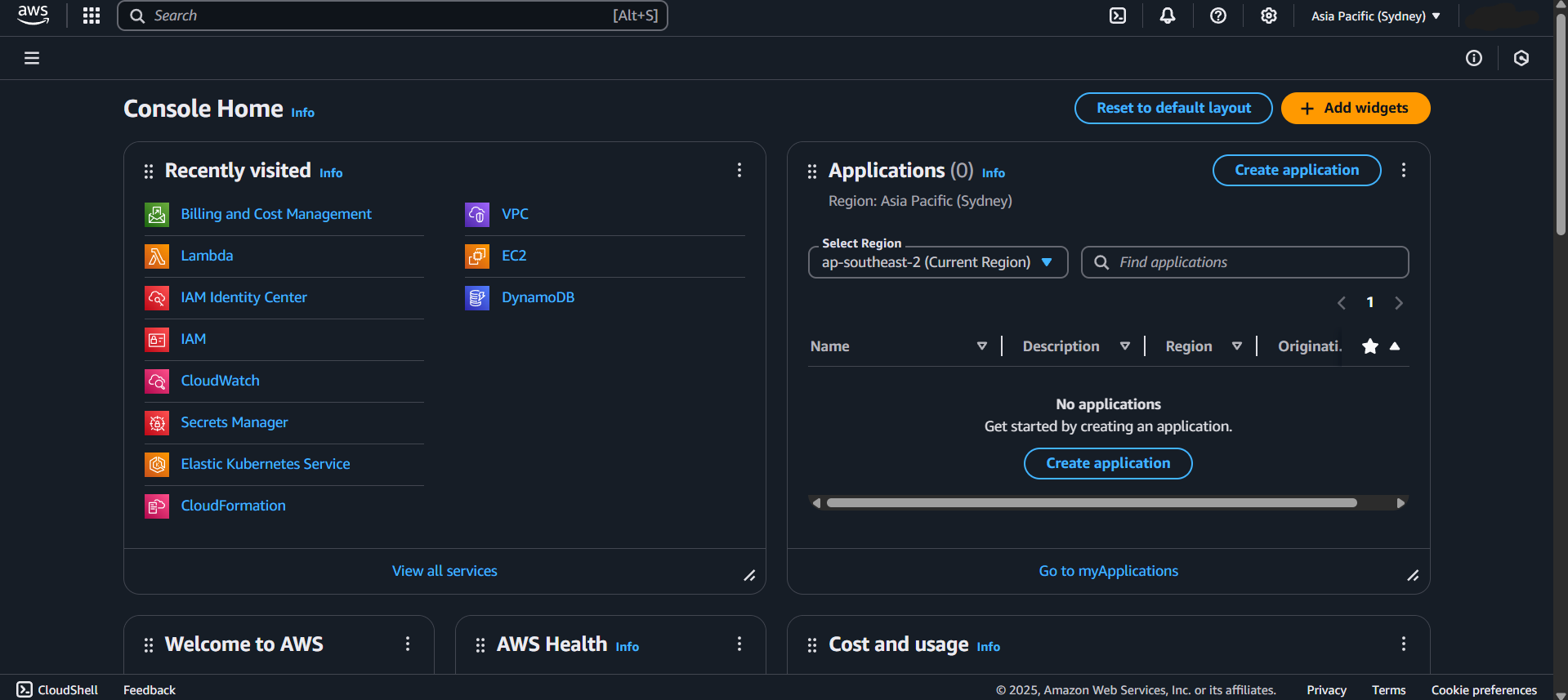Viewport: 1568px width, 700px height.
Task: Open notifications bell
Action: tap(1168, 16)
